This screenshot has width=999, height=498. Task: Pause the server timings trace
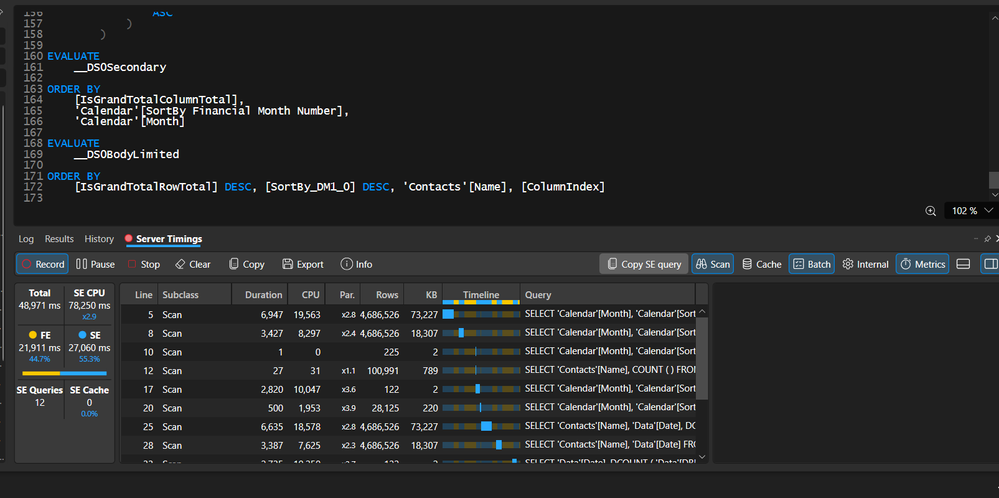point(95,264)
